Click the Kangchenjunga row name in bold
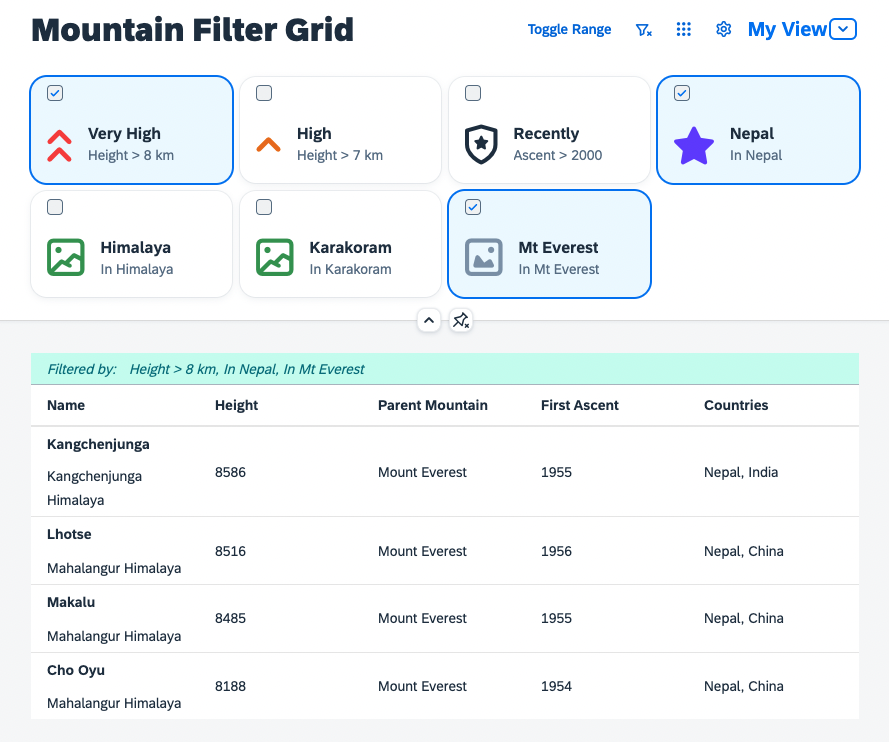The image size is (889, 742). 98,444
